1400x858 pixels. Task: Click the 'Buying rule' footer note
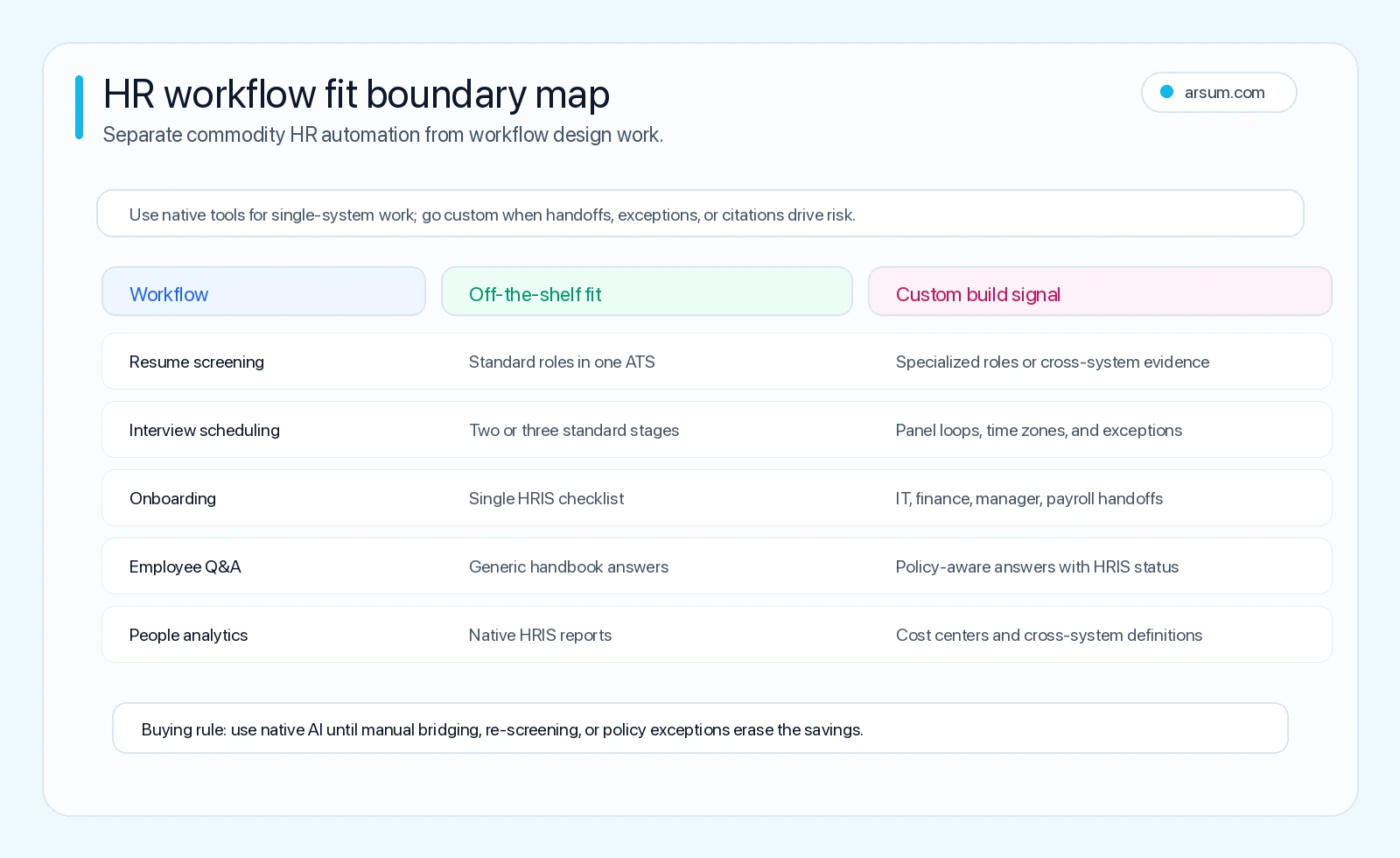point(700,728)
